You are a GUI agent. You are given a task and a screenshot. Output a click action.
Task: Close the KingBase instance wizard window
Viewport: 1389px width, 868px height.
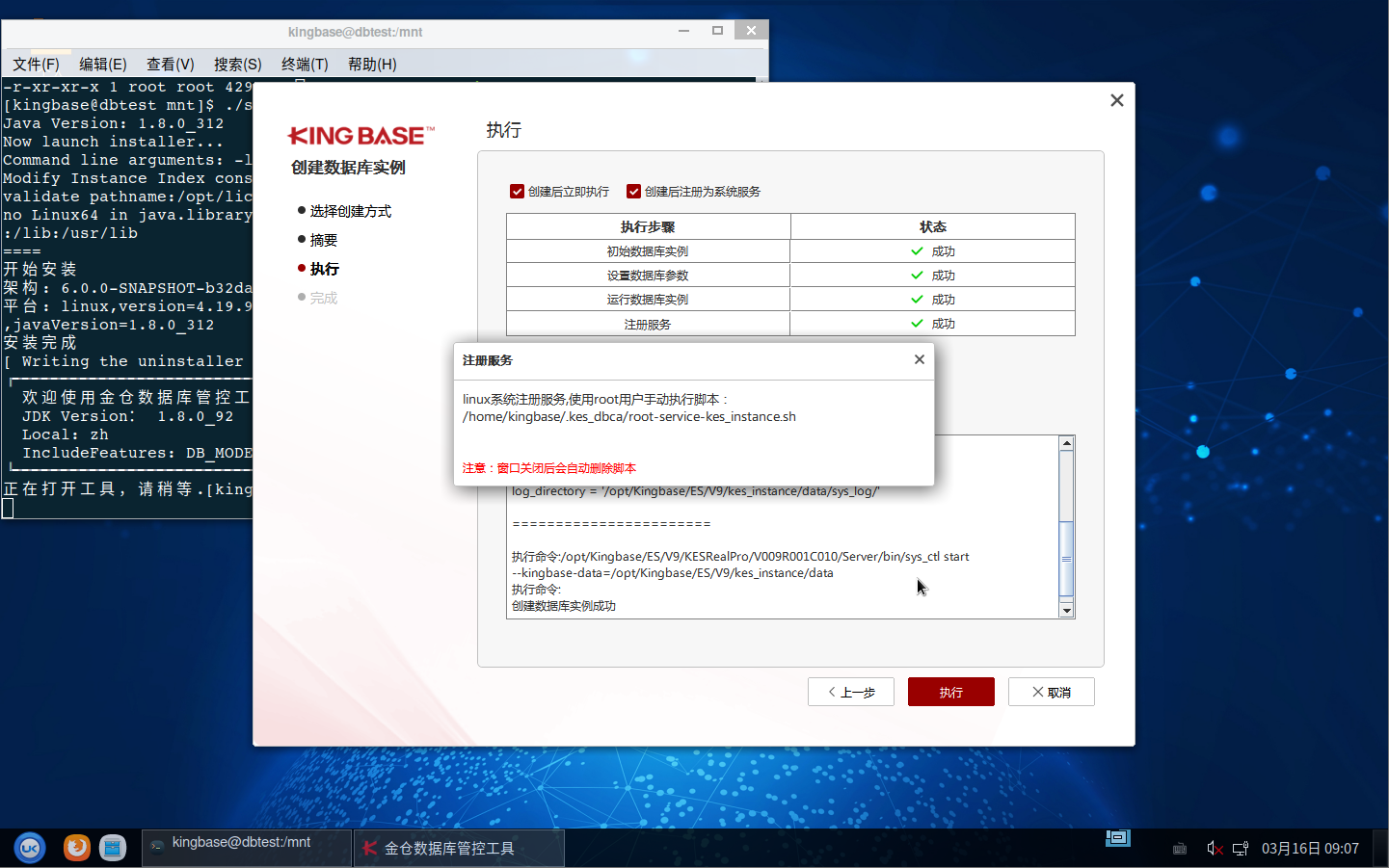pos(1117,100)
